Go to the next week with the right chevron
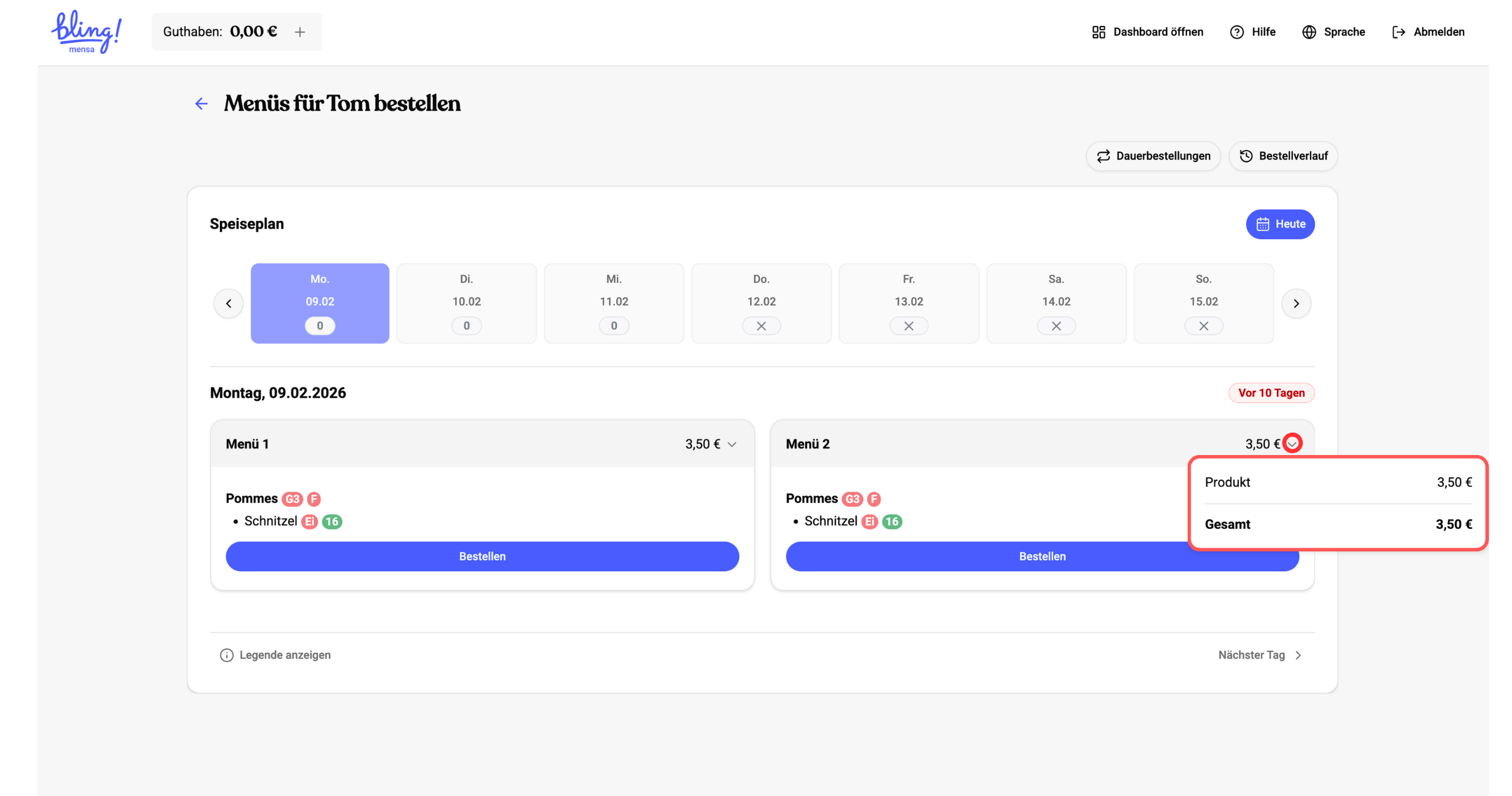The image size is (1512, 796). [x=1296, y=304]
